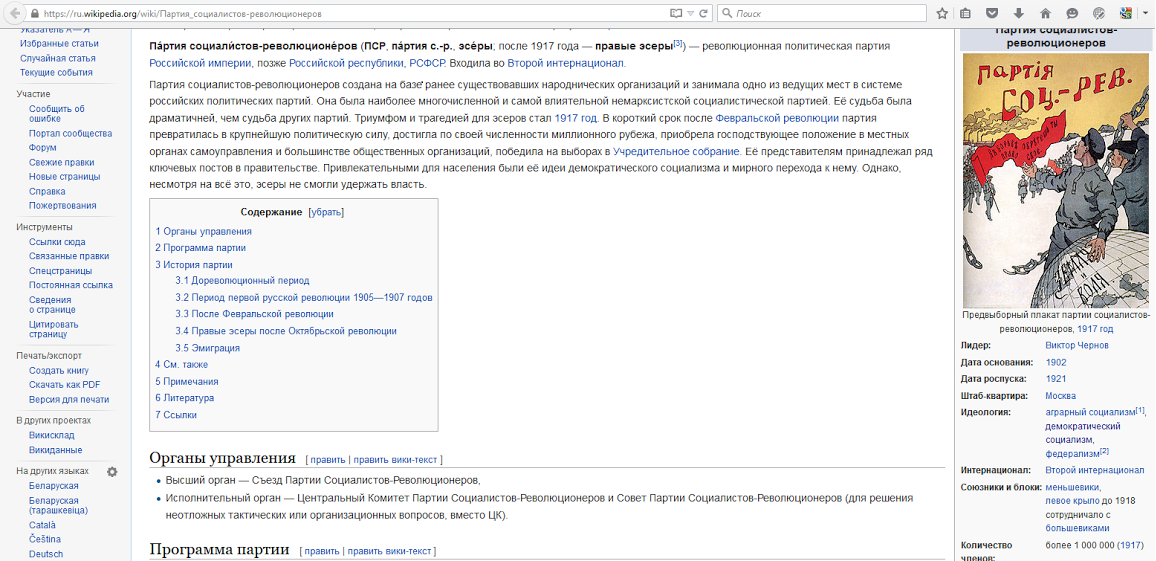Open the downloads arrow icon
Viewport: 1156px width, 561px height.
1019,14
